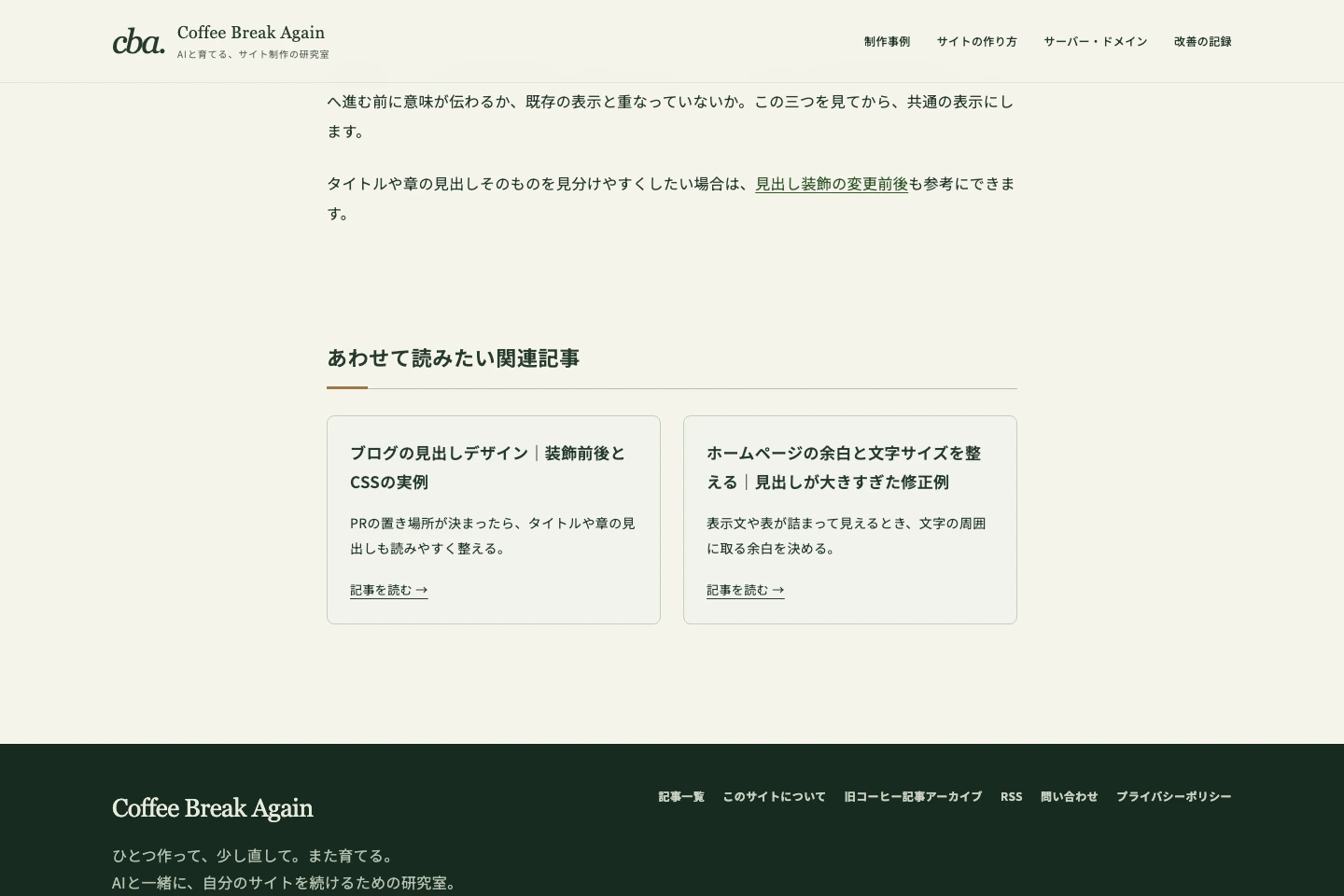The image size is (1344, 896).
Task: Click the あわせて読みたい関連記事 heading
Action: click(x=454, y=357)
